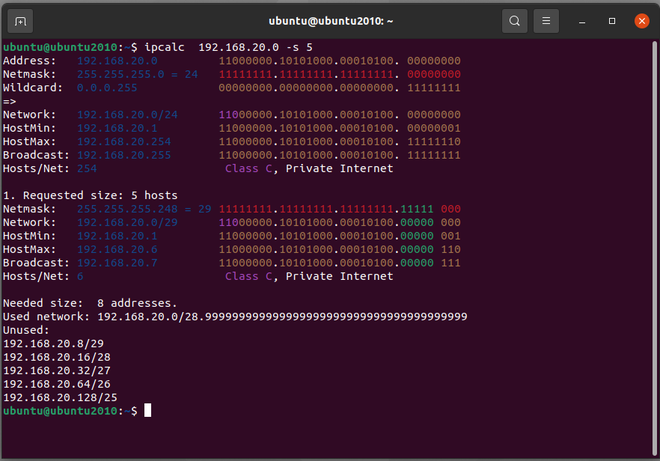Image resolution: width=660 pixels, height=461 pixels.
Task: Click '1. Requested size: 5 hosts' line
Action: click(90, 195)
